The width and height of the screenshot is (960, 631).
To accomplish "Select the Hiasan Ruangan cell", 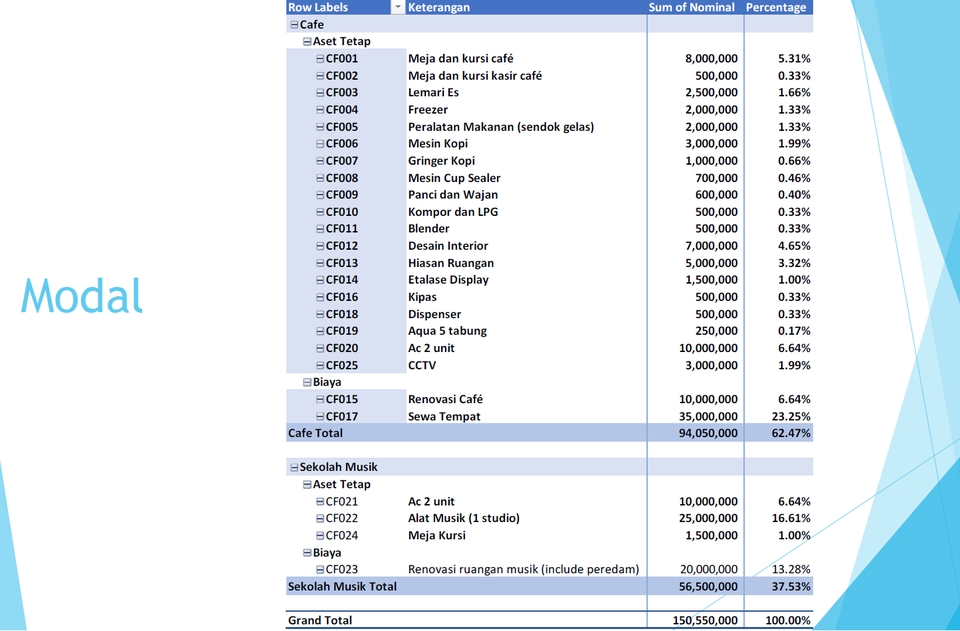I will [451, 263].
